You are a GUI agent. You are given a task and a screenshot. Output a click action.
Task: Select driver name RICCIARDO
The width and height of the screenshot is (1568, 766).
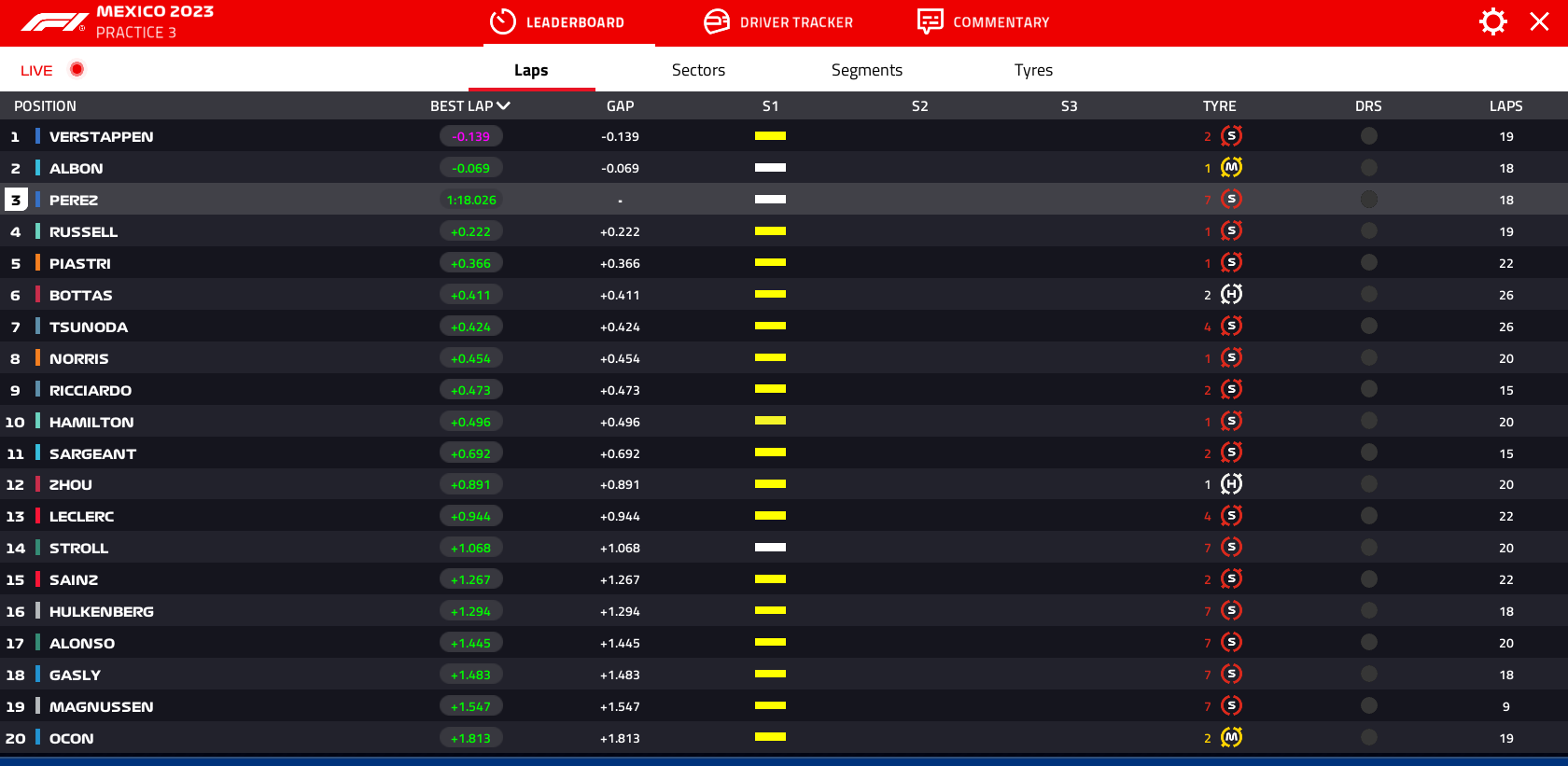click(91, 390)
